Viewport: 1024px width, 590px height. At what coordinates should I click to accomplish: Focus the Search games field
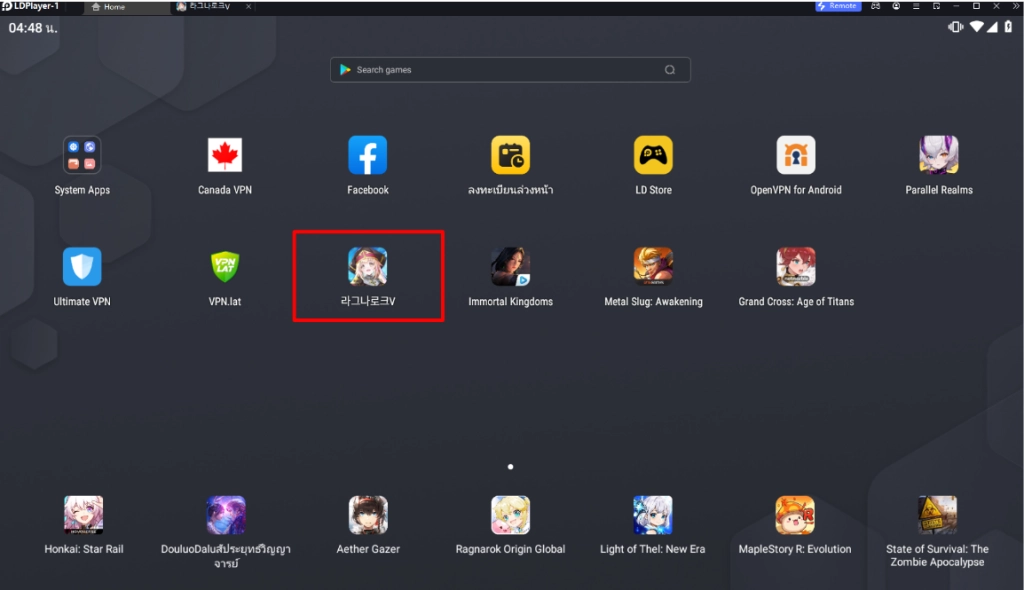point(510,70)
